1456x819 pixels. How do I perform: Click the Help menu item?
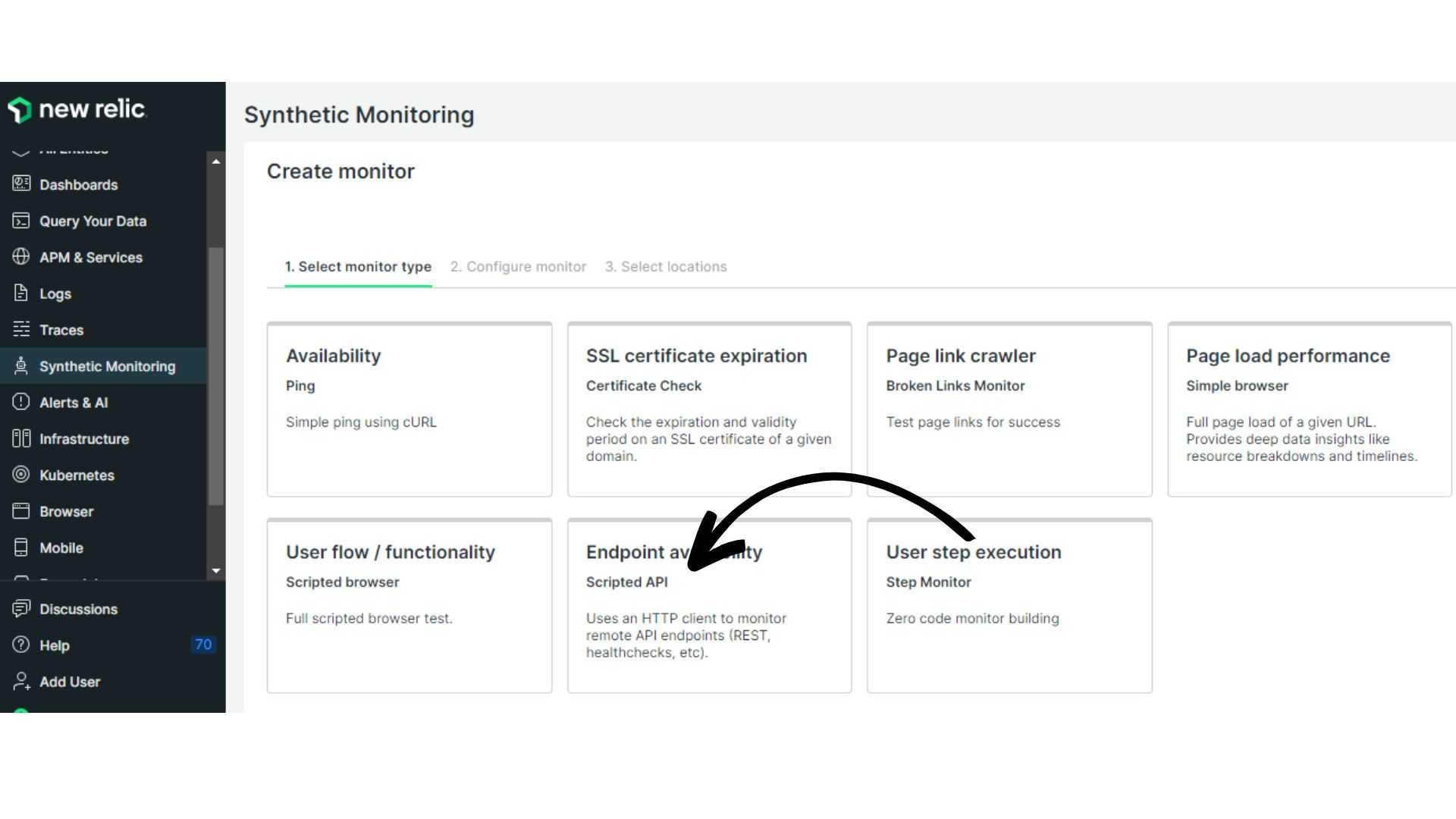coord(55,645)
